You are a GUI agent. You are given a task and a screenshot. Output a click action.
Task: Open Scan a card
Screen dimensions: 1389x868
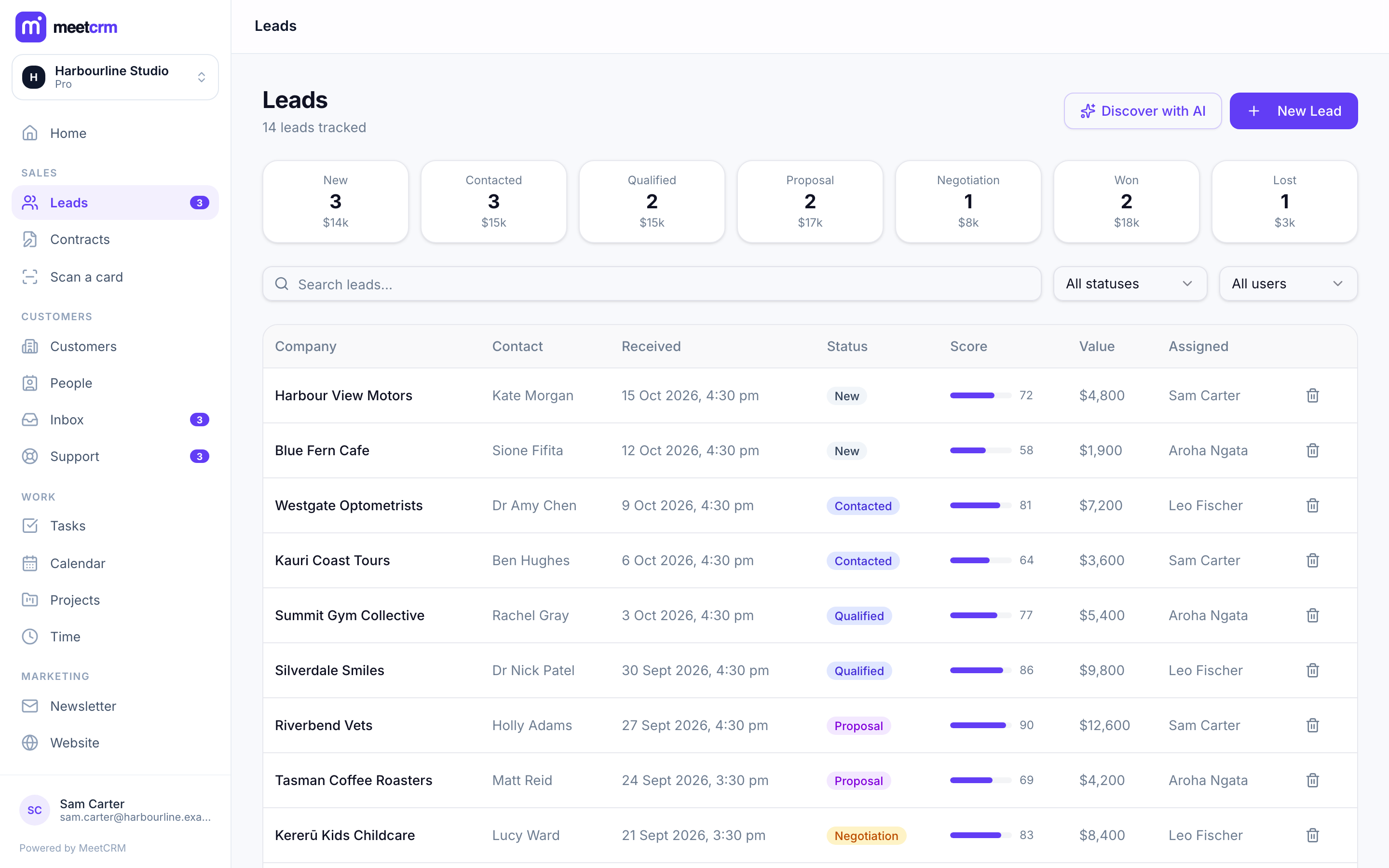pyautogui.click(x=115, y=277)
